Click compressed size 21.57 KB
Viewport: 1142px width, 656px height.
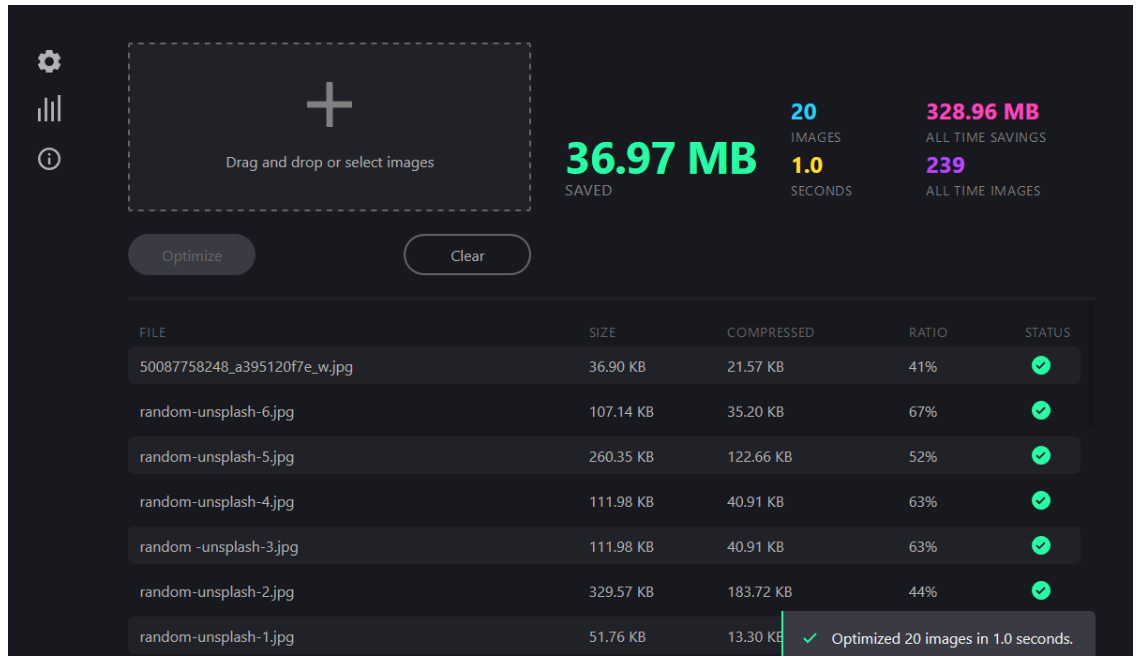coord(755,366)
